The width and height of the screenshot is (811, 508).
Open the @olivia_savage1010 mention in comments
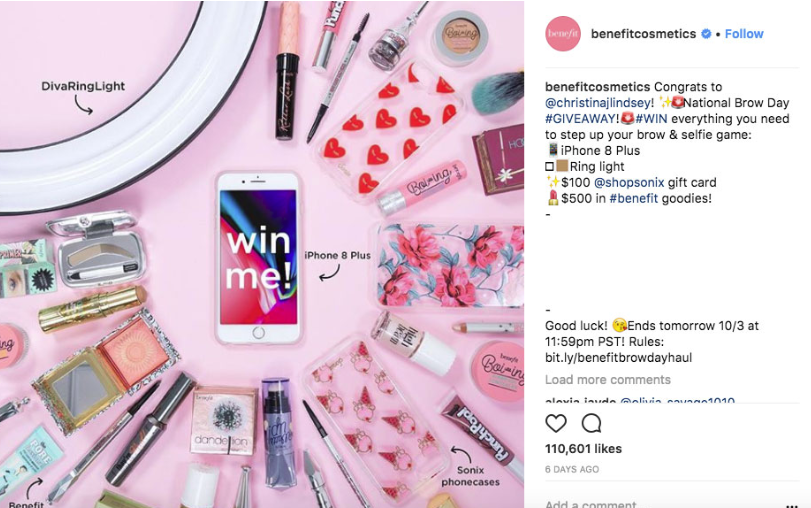coord(677,400)
